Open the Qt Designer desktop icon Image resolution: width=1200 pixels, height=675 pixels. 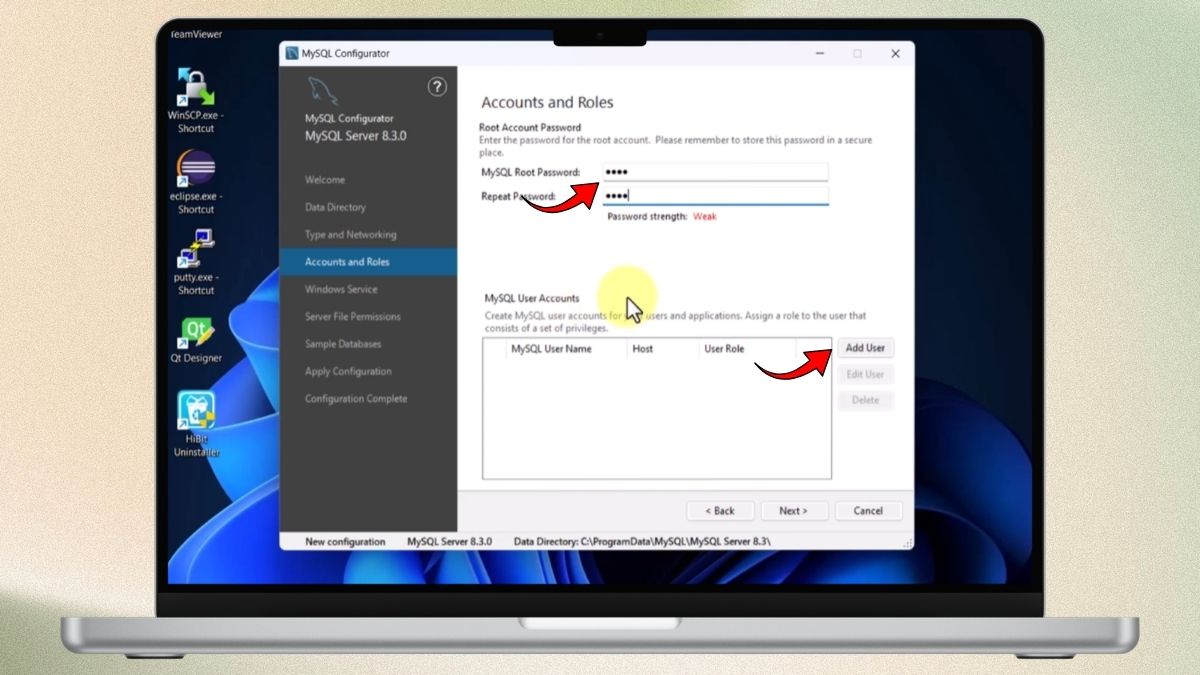[196, 340]
